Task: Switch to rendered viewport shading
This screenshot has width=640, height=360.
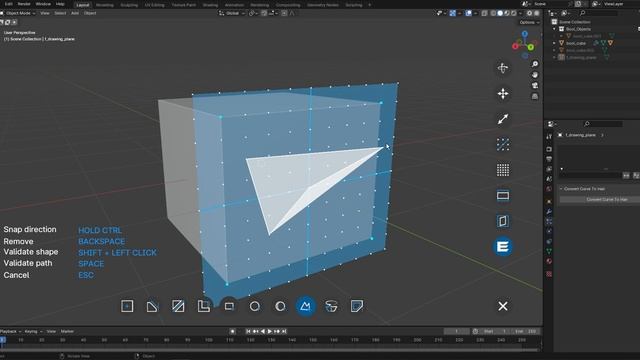Action: click(514, 13)
